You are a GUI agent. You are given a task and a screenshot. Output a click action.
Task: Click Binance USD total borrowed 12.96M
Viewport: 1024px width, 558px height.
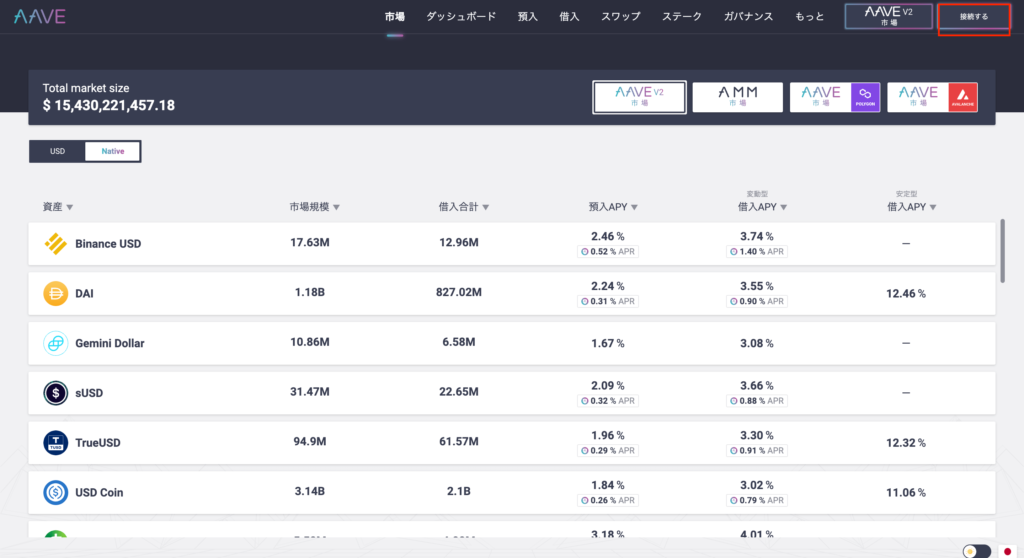point(458,242)
